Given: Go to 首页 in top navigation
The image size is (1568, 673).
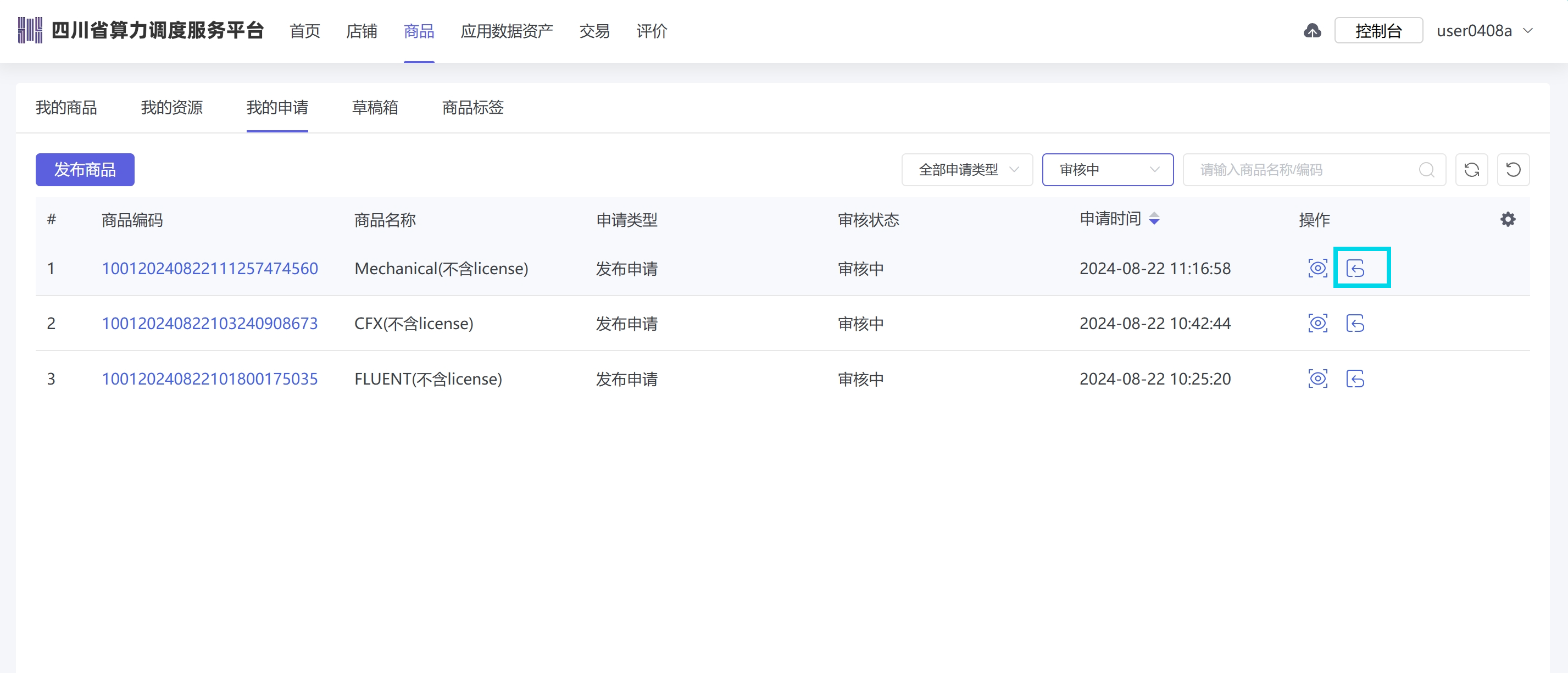Looking at the screenshot, I should click(305, 31).
